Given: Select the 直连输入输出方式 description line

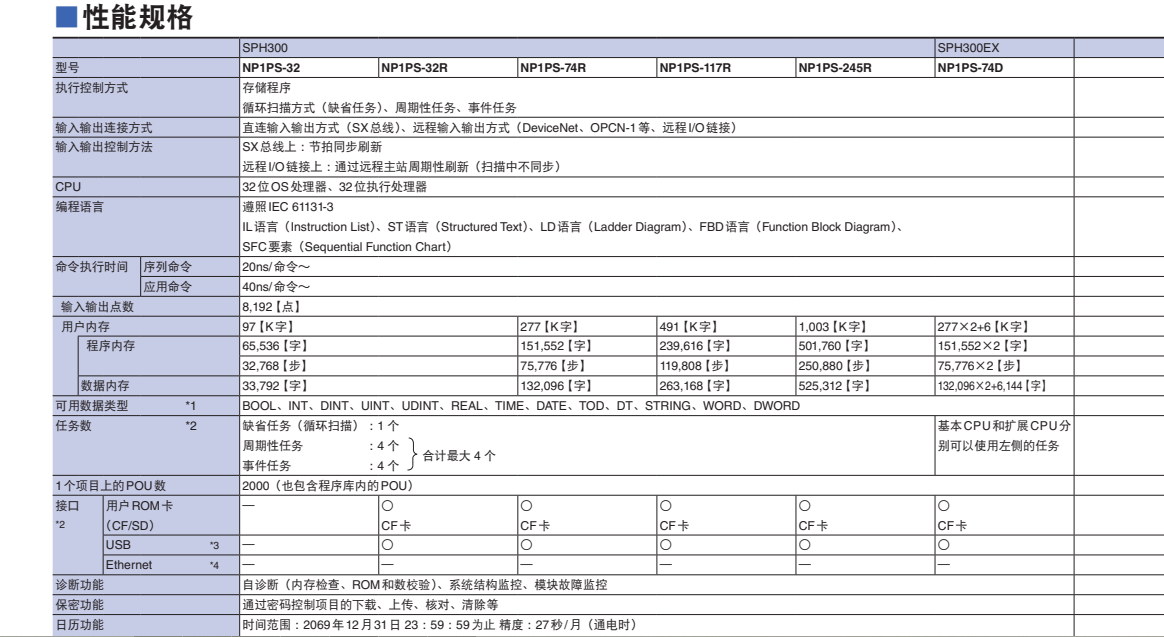Looking at the screenshot, I should pos(490,128).
